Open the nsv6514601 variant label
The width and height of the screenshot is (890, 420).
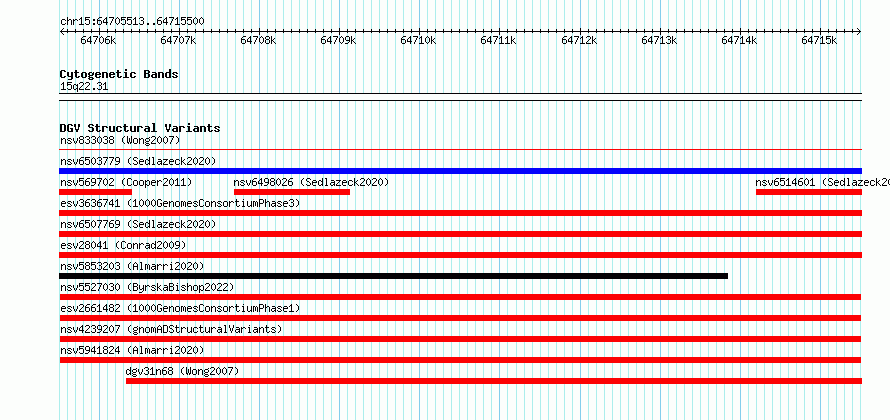point(822,182)
